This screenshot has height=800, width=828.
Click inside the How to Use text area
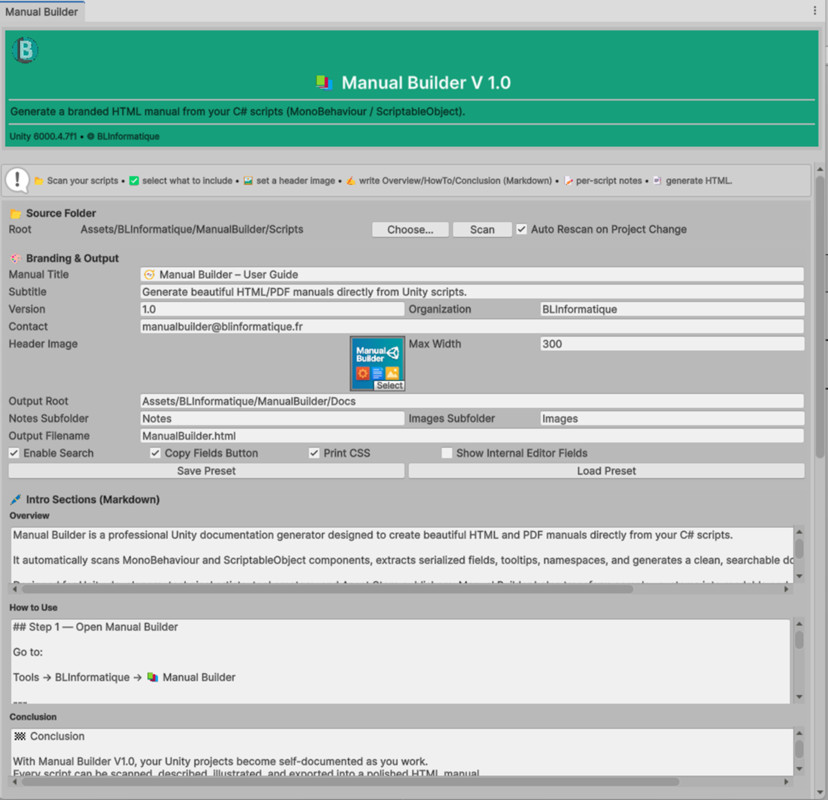[x=400, y=661]
